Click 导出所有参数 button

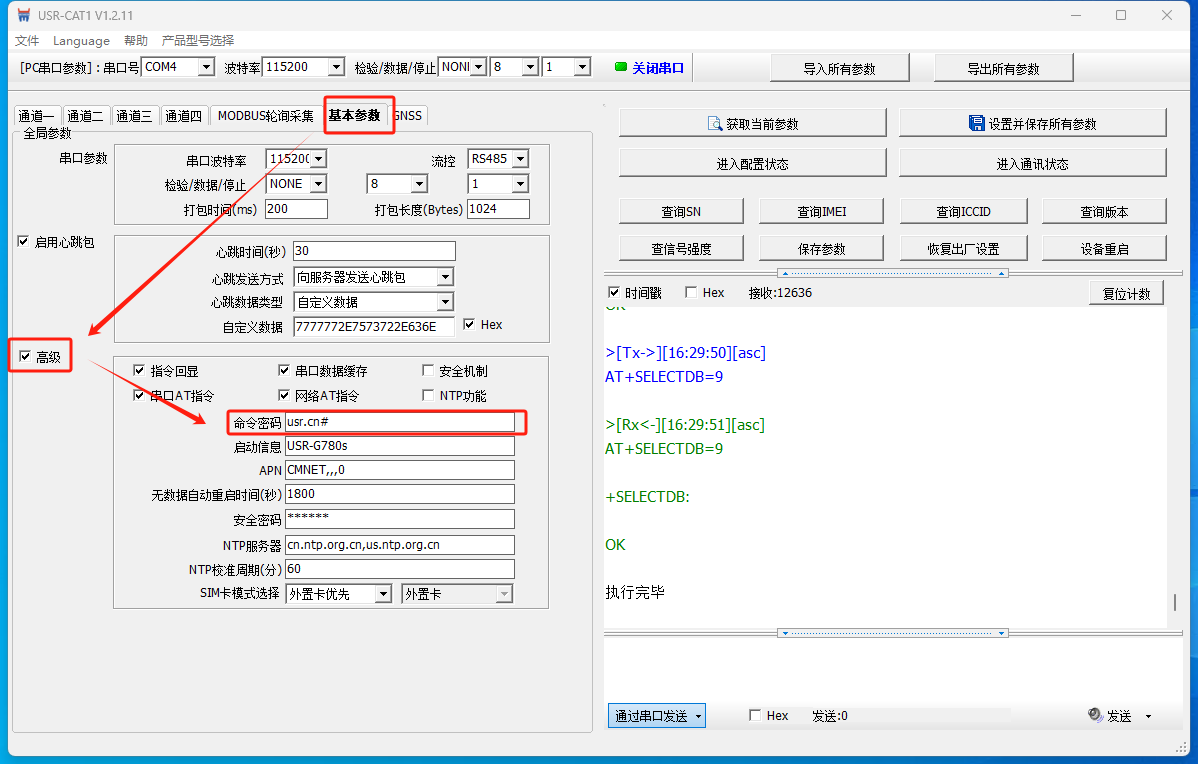pos(1004,68)
